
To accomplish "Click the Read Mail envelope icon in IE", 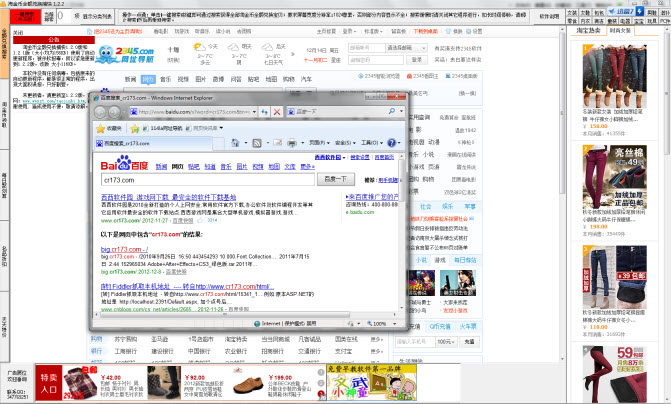I will 277,143.
